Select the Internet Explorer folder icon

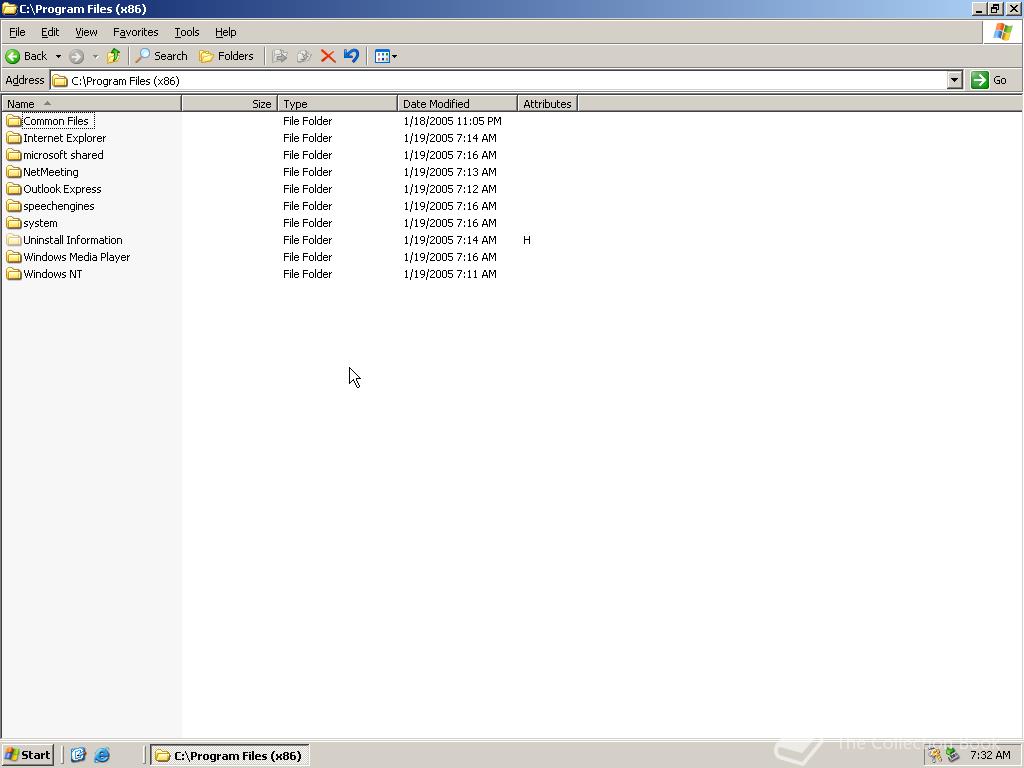(x=14, y=138)
